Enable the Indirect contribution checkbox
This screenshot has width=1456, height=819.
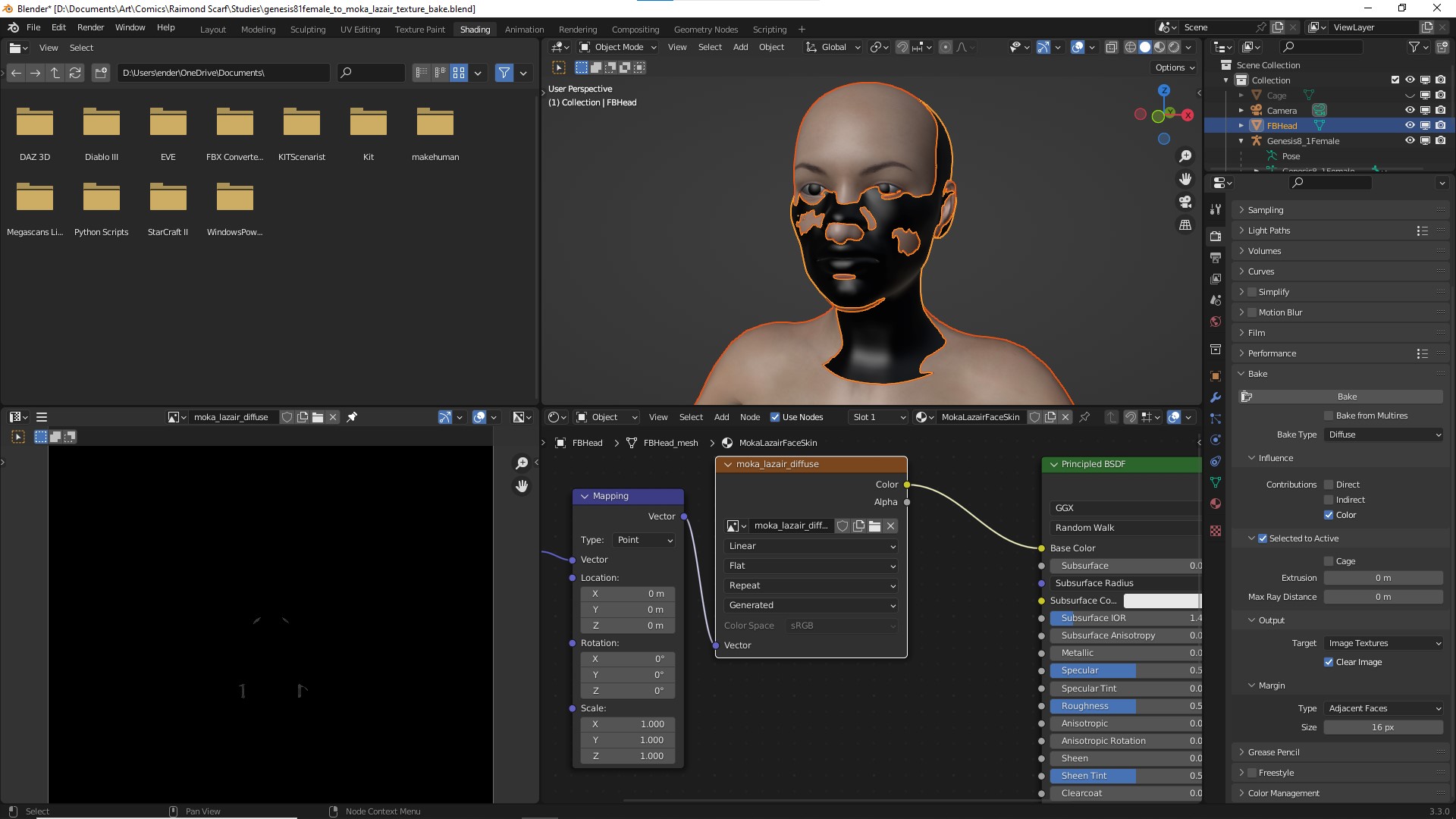click(x=1329, y=500)
